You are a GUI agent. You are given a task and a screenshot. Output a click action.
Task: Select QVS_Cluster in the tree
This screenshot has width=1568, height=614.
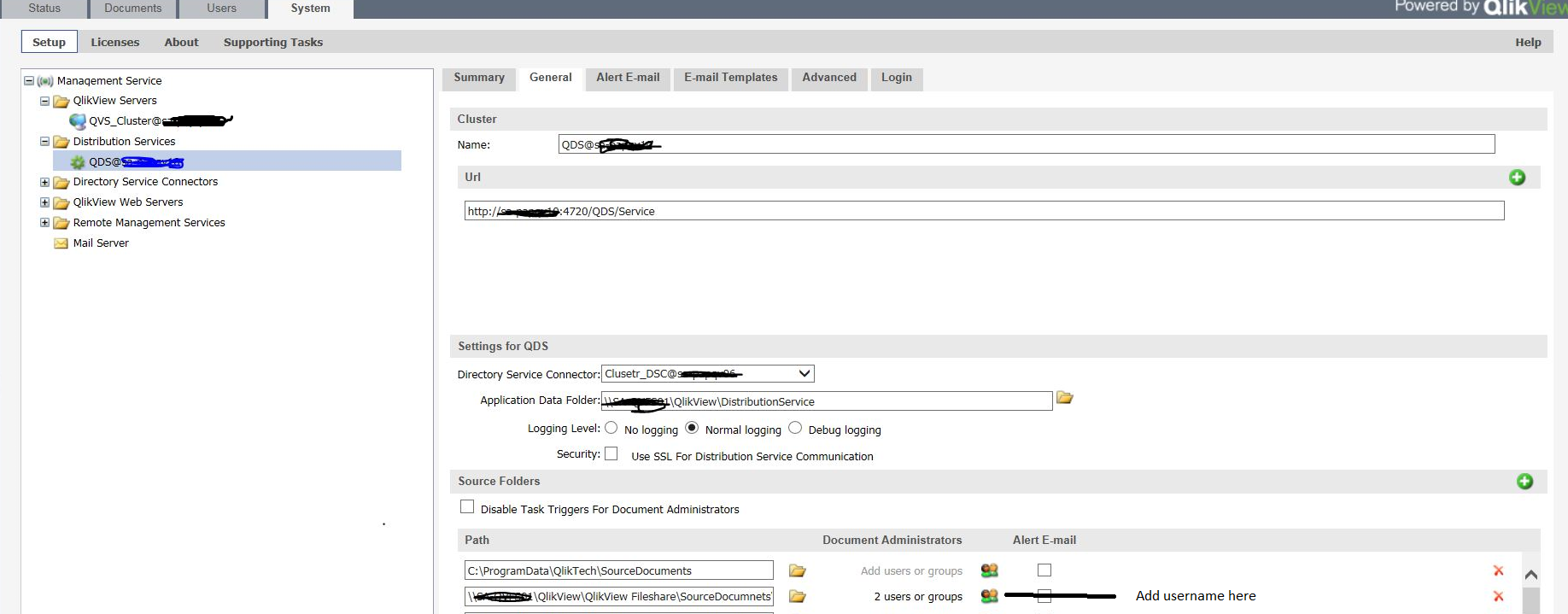pos(160,121)
